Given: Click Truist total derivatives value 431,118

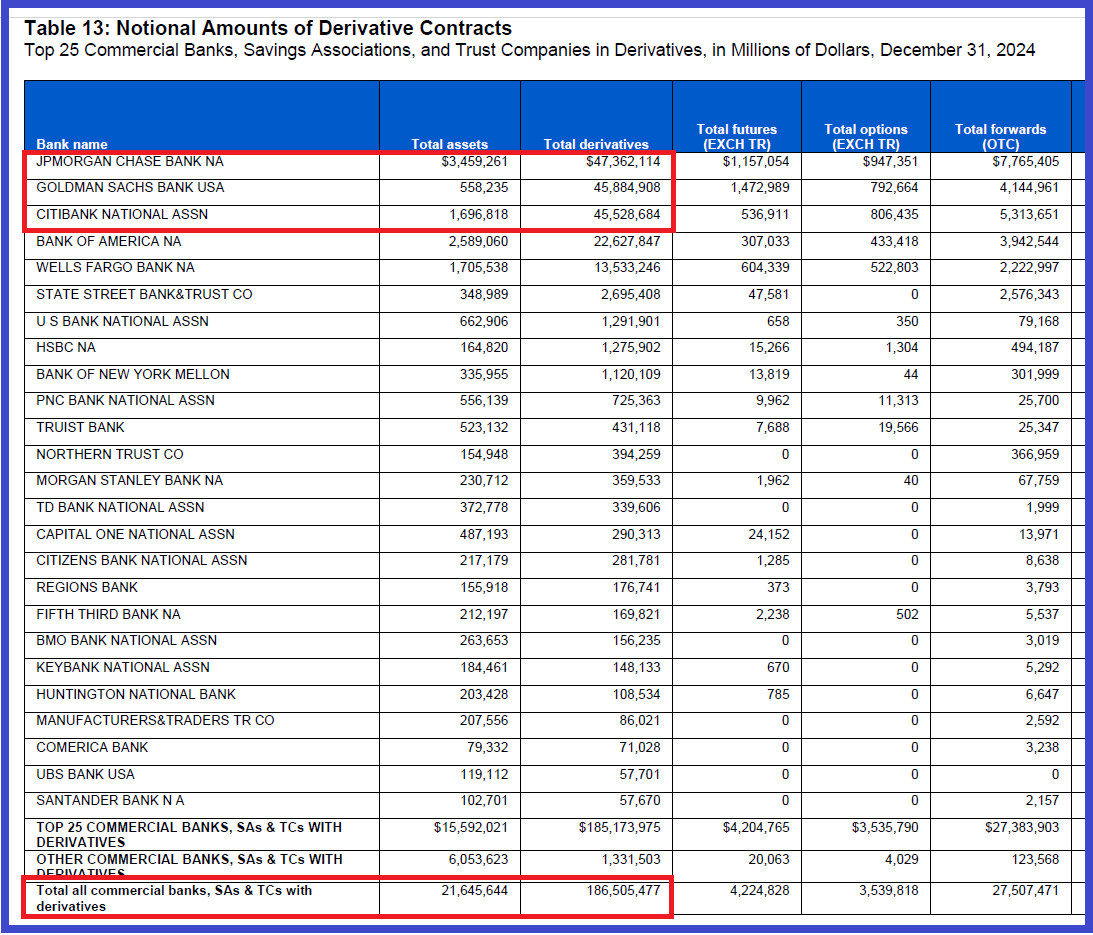Looking at the screenshot, I should 636,427.
